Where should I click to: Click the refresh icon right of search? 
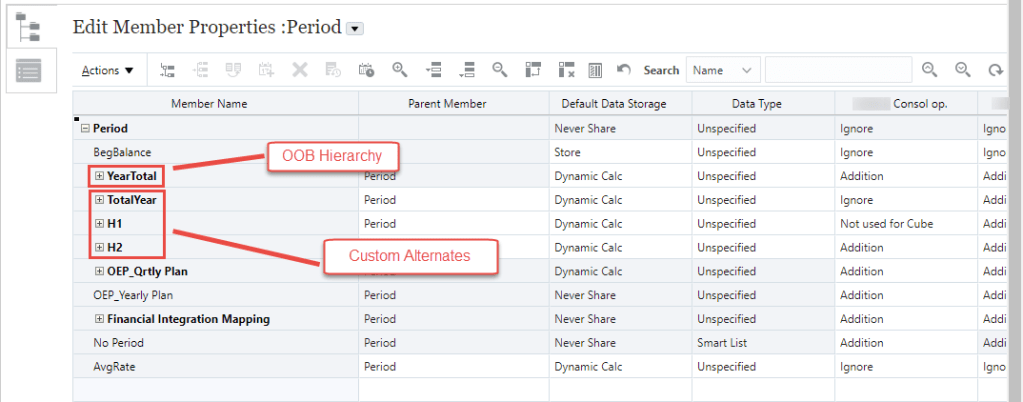[995, 70]
